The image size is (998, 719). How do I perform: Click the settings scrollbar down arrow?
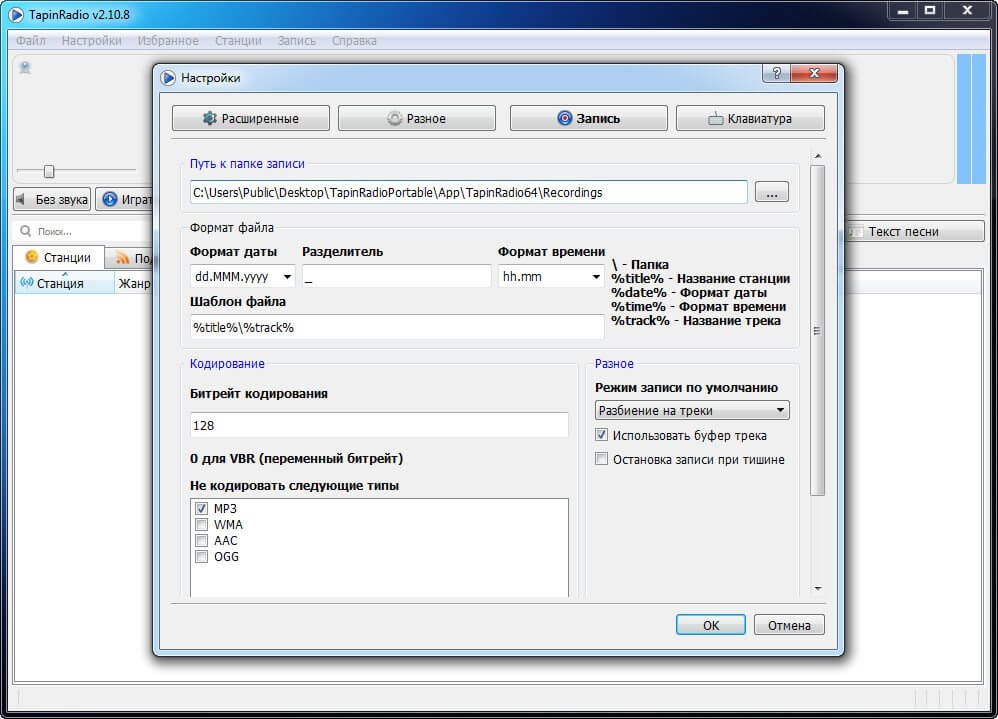[818, 589]
